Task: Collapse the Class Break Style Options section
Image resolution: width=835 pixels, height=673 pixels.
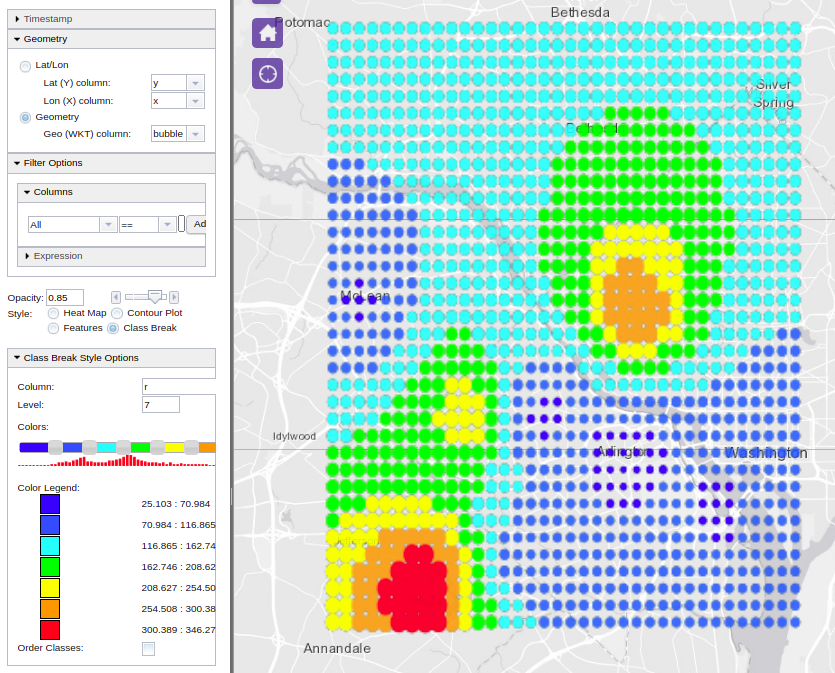Action: [17, 358]
